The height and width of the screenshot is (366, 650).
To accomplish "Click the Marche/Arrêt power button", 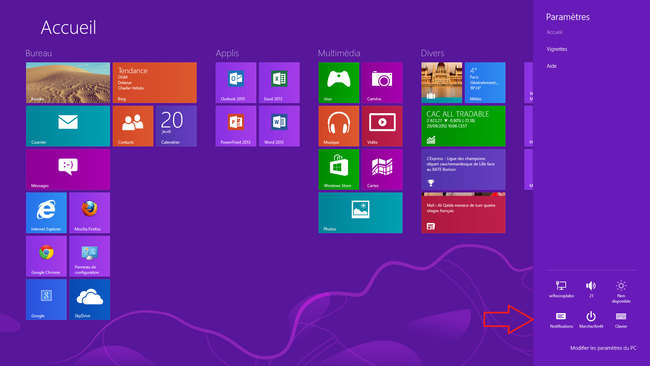I will point(591,320).
